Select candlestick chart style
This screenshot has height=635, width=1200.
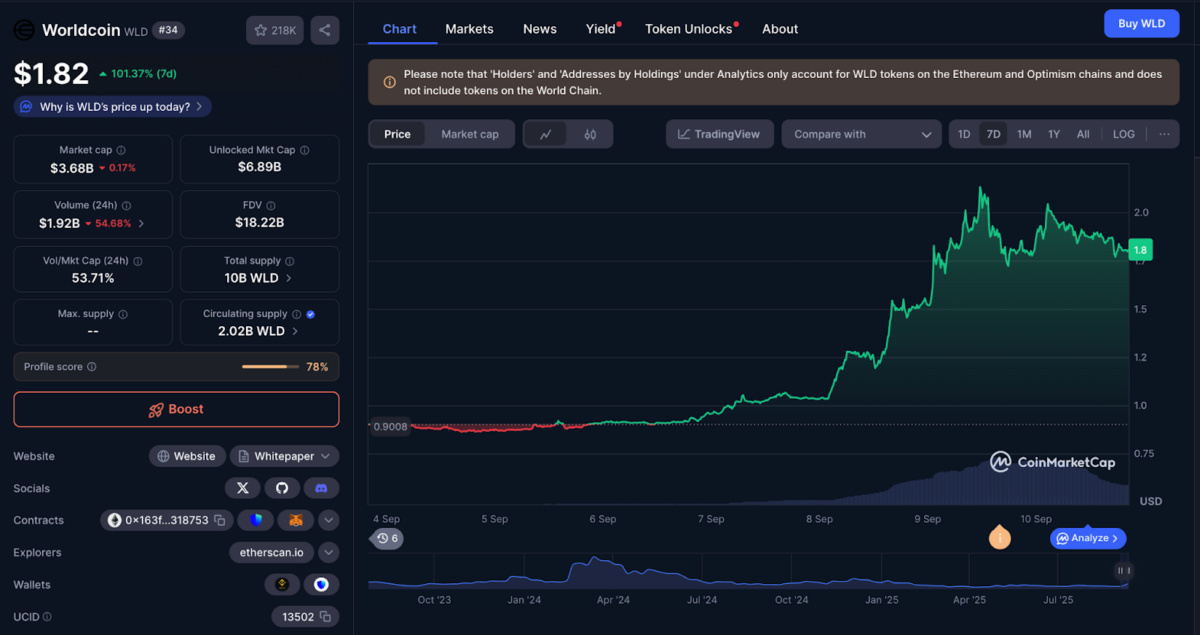pos(590,134)
